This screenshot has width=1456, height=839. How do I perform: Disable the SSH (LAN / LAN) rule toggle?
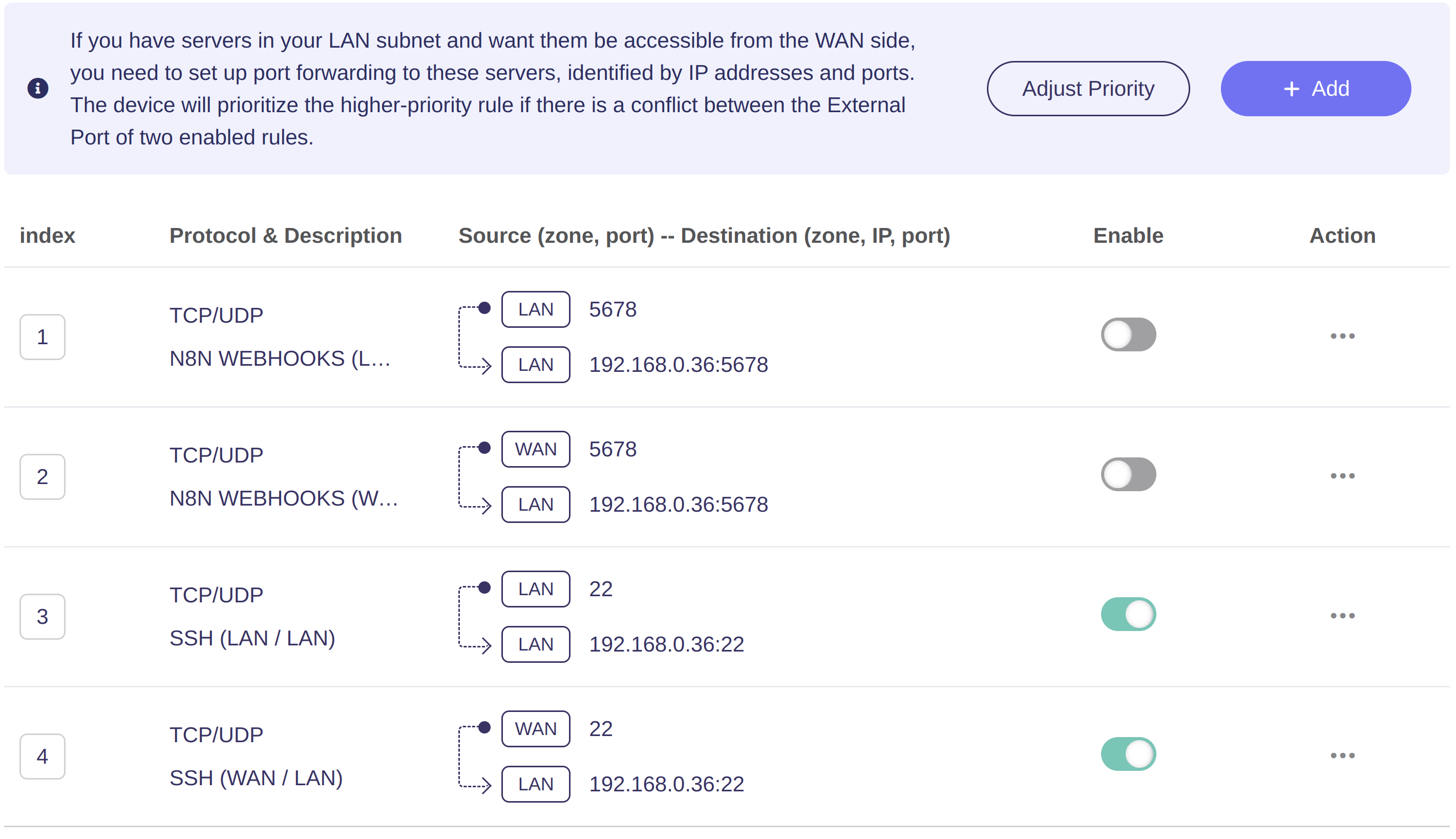coord(1128,614)
